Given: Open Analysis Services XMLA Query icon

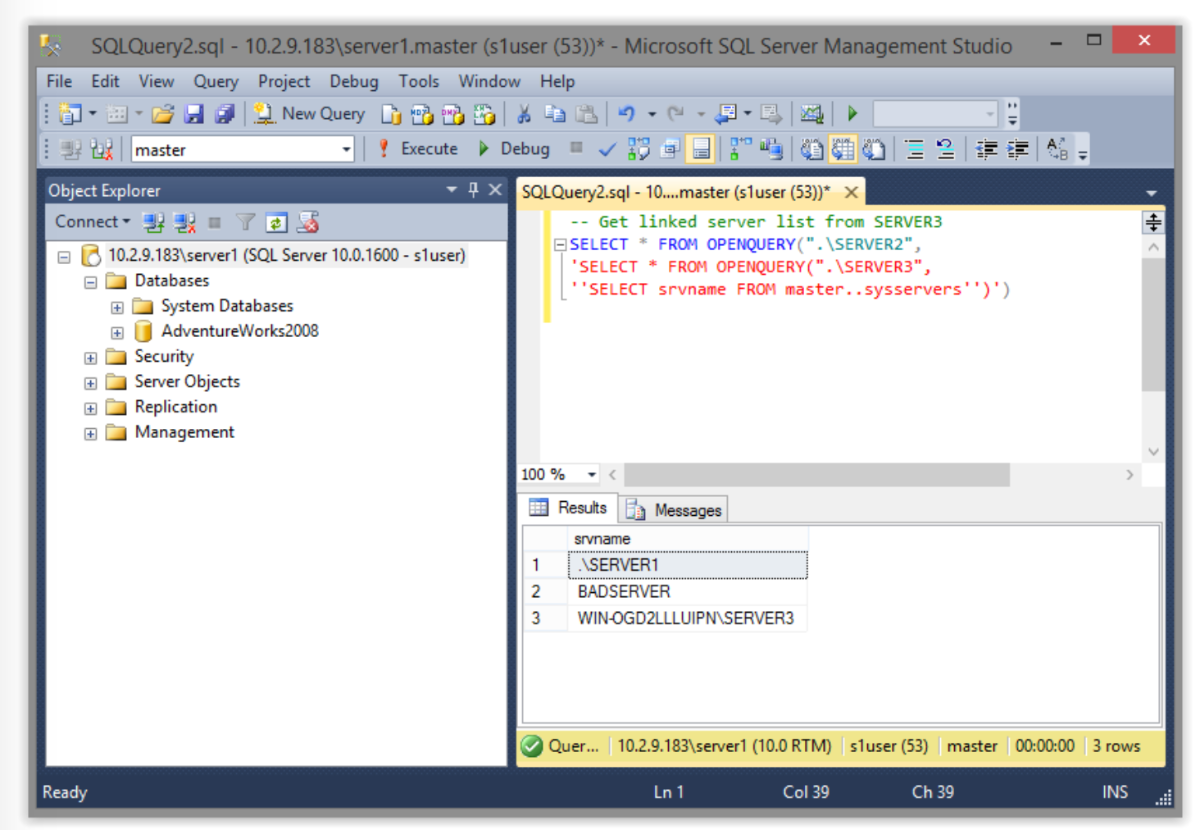Looking at the screenshot, I should click(485, 114).
